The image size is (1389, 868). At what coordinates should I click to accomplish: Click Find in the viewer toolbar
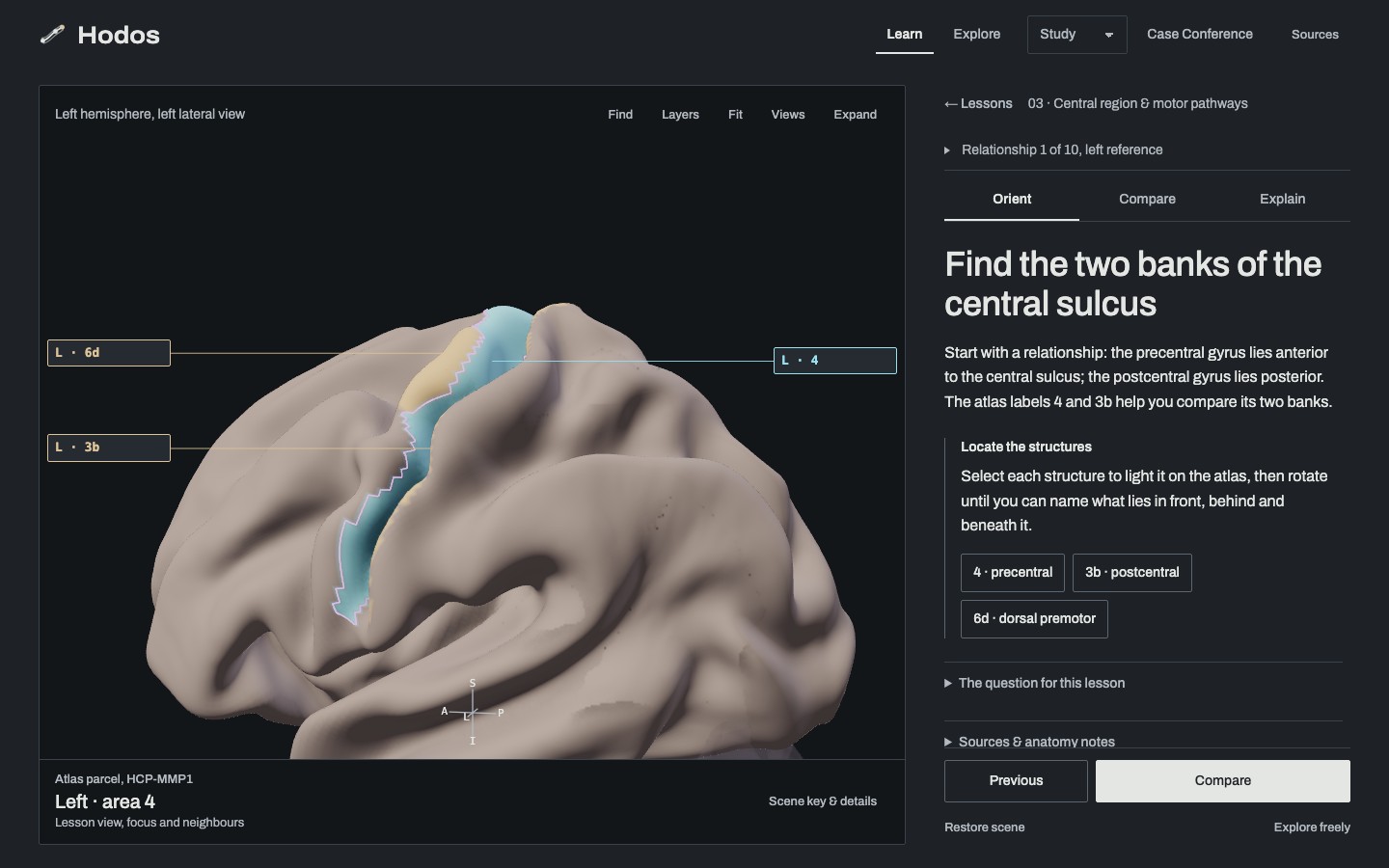point(620,115)
